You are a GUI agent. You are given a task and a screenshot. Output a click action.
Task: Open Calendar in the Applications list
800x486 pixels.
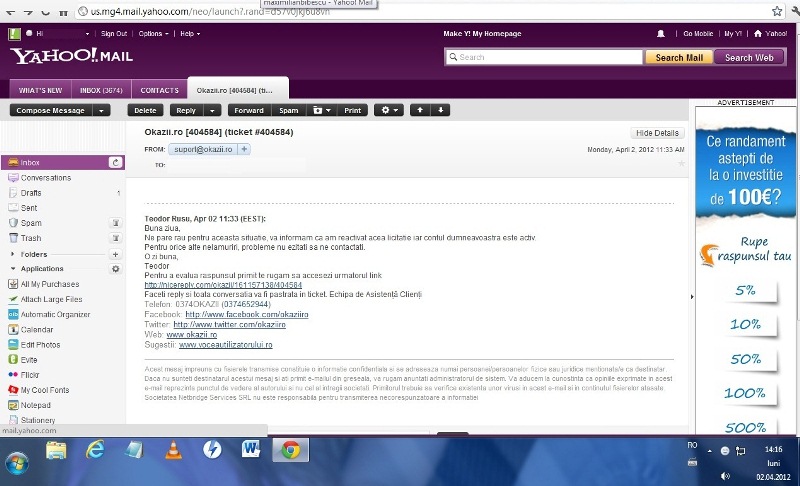[36, 329]
